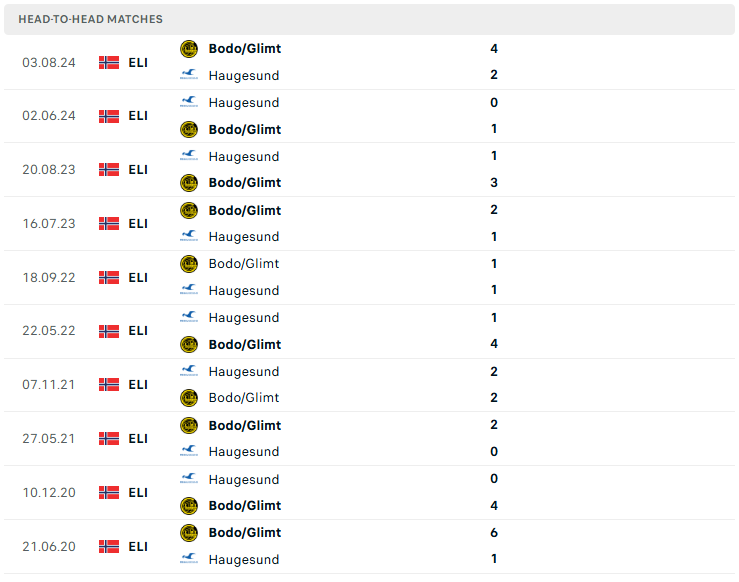The width and height of the screenshot is (739, 582).
Task: Open Haugesund team from 07.11.21 match
Action: 243,372
